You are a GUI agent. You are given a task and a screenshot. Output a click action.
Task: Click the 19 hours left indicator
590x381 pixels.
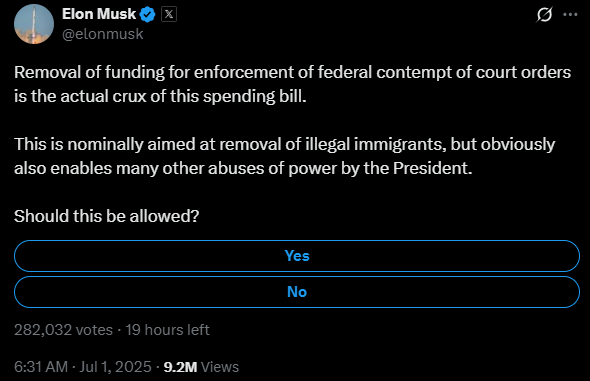coord(167,330)
